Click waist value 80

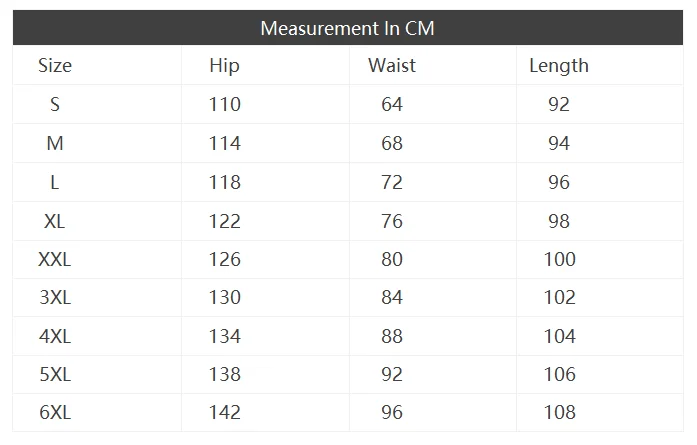pyautogui.click(x=392, y=259)
